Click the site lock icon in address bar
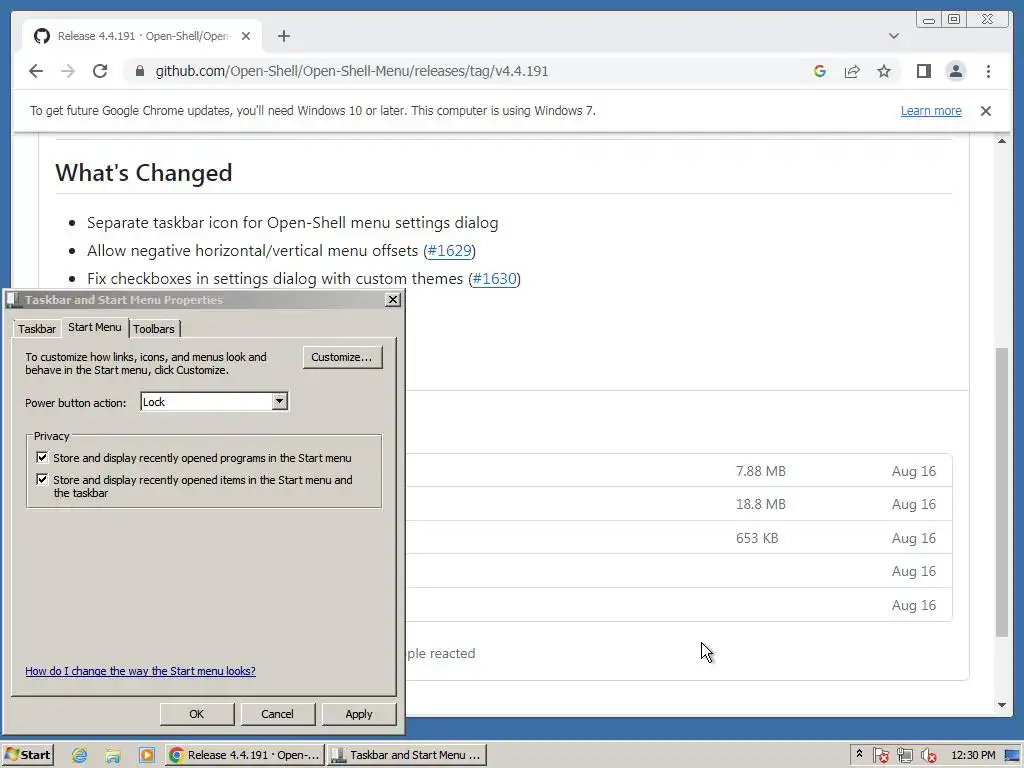Viewport: 1024px width, 768px height. click(140, 71)
